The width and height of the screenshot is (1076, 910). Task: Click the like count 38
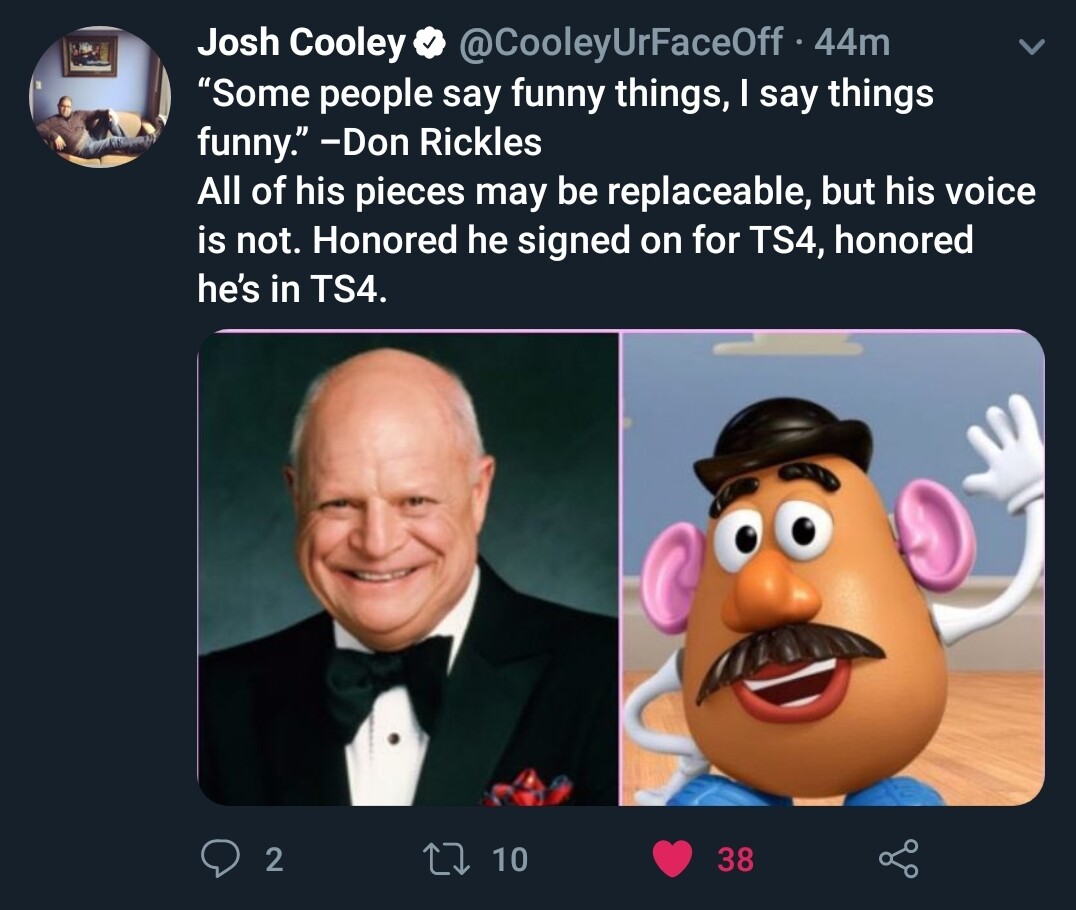pos(735,860)
